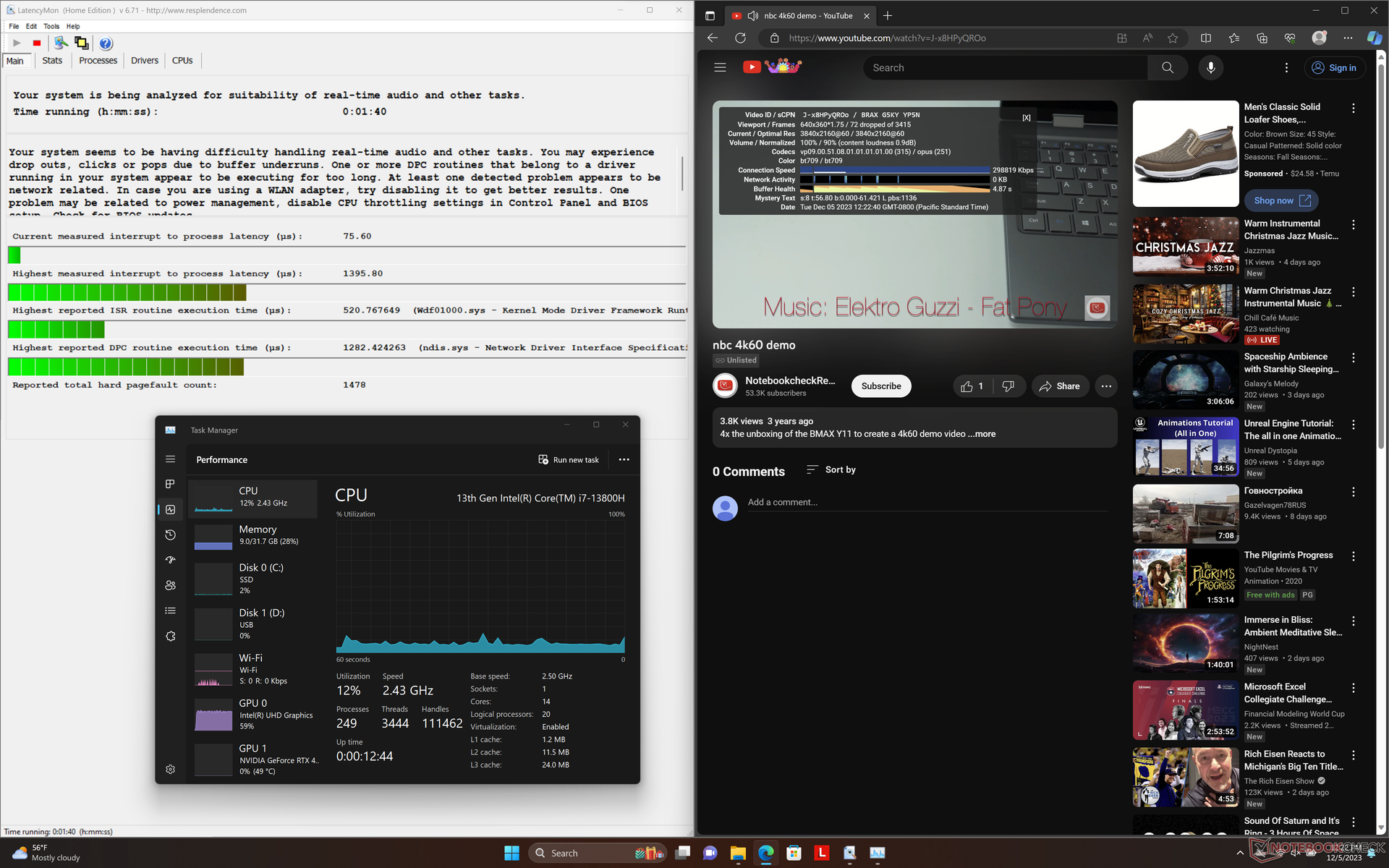This screenshot has width=1389, height=868.
Task: Mute tab audio speaker icon on YouTube tab
Action: click(753, 15)
